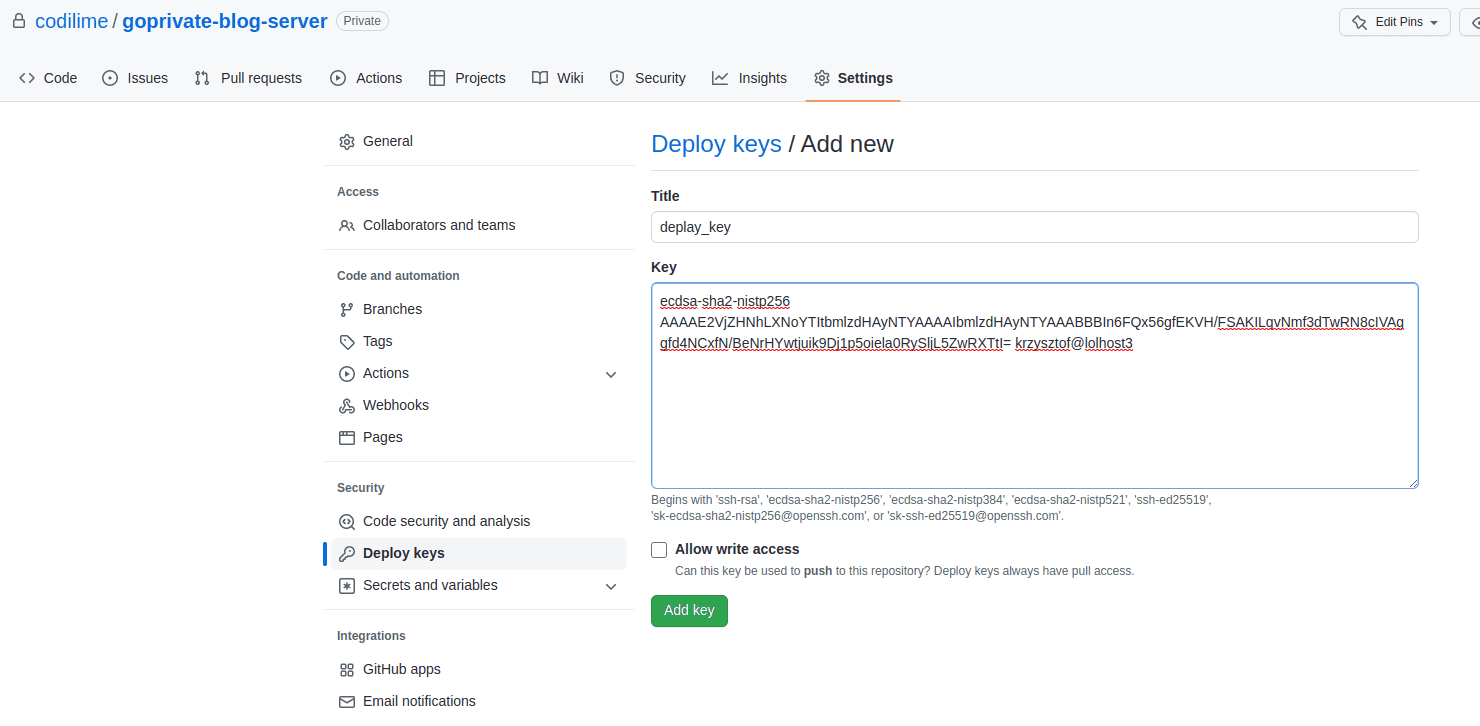This screenshot has height=726, width=1480.
Task: Select the Deploy keys sidebar entry
Action: point(404,552)
